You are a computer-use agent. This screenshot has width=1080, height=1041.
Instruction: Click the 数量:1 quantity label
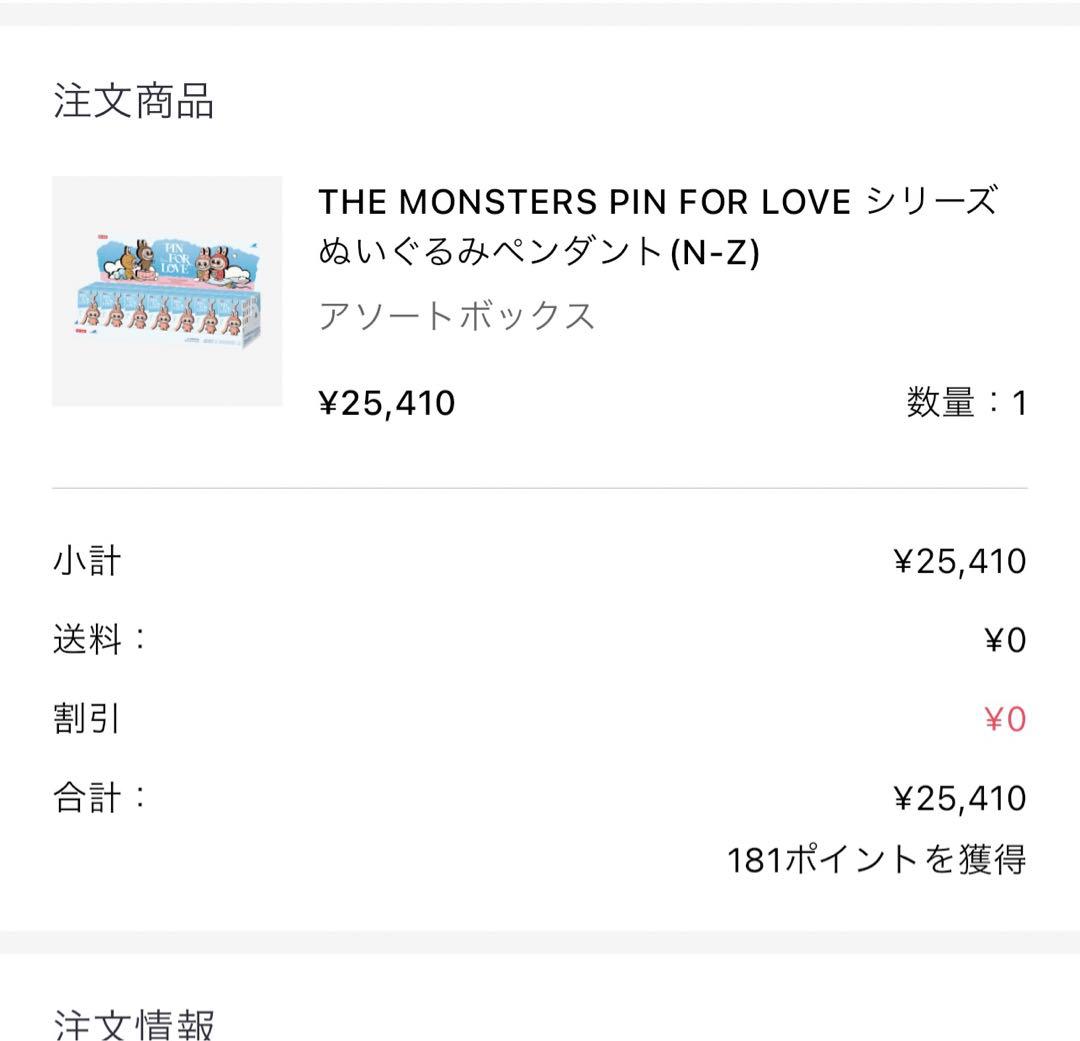966,403
